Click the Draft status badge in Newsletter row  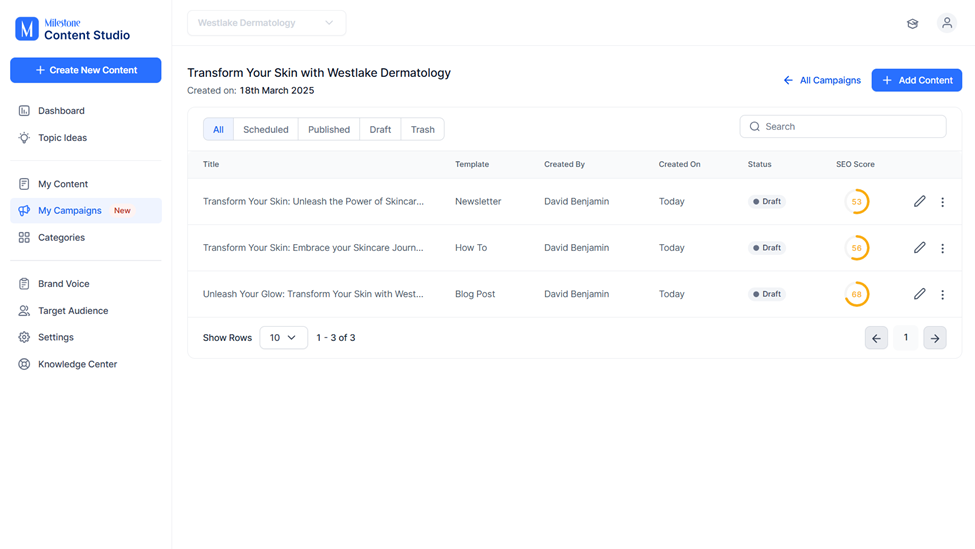pos(767,201)
